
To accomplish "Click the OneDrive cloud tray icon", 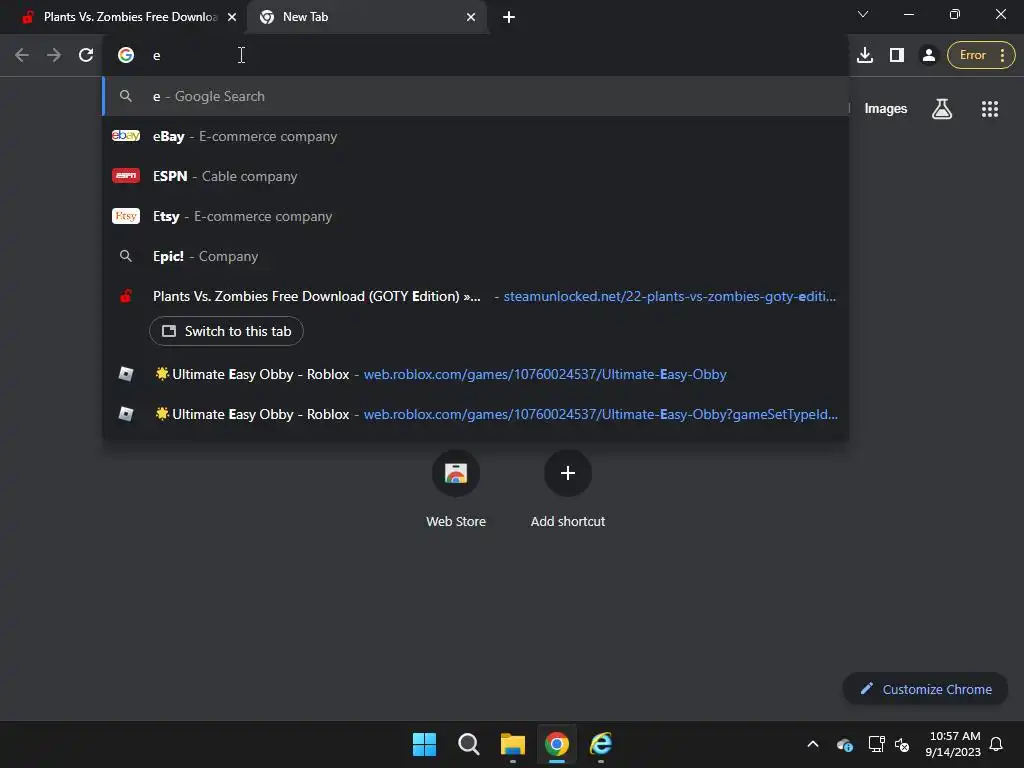I will point(844,744).
